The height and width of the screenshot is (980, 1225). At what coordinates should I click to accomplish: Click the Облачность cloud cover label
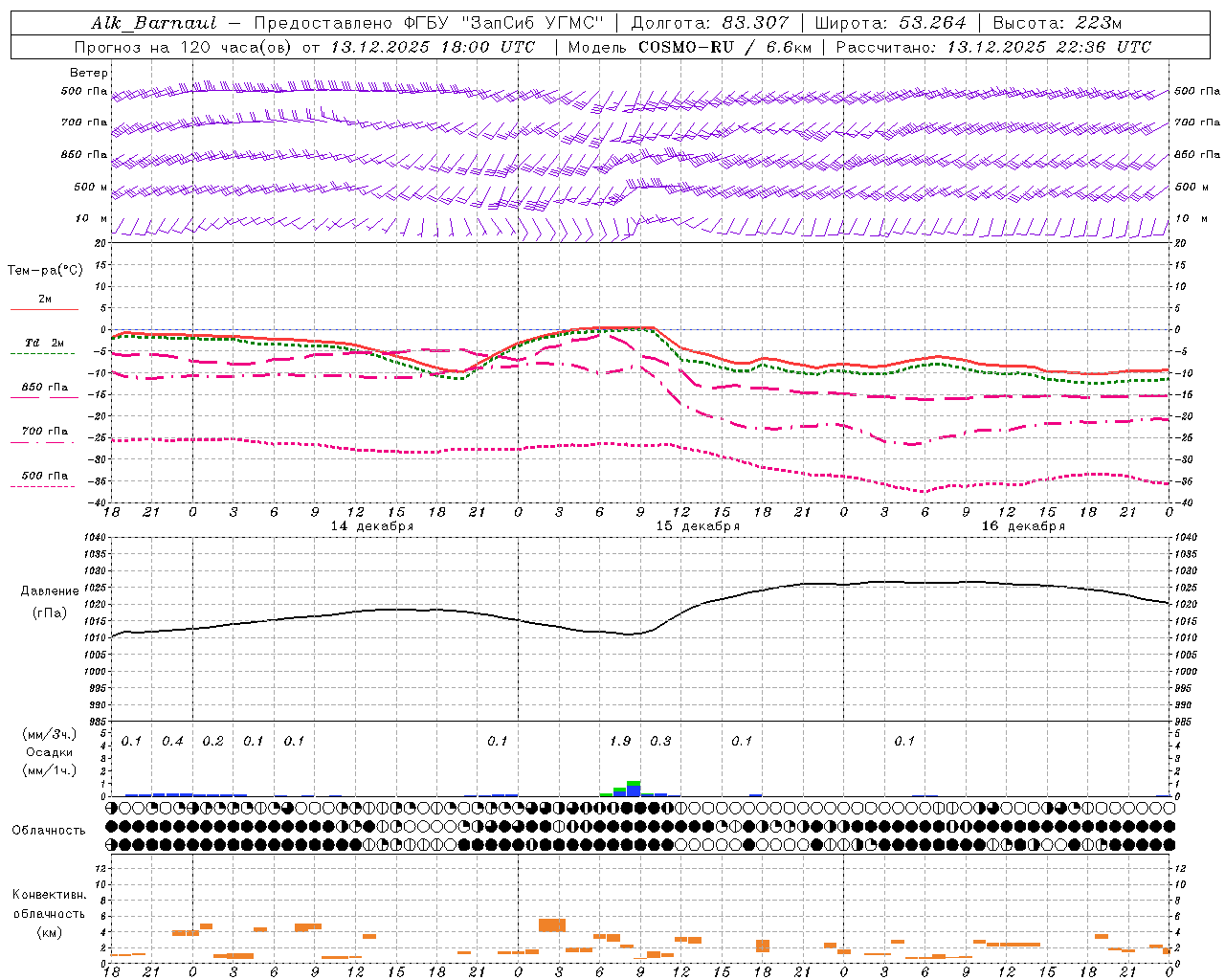coord(49,830)
